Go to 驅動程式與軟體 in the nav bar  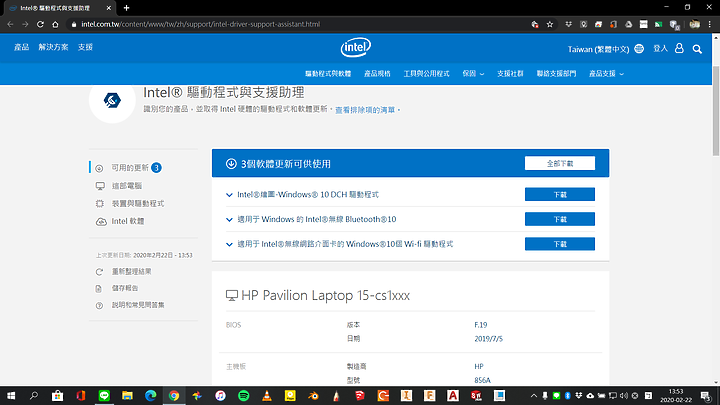point(328,73)
